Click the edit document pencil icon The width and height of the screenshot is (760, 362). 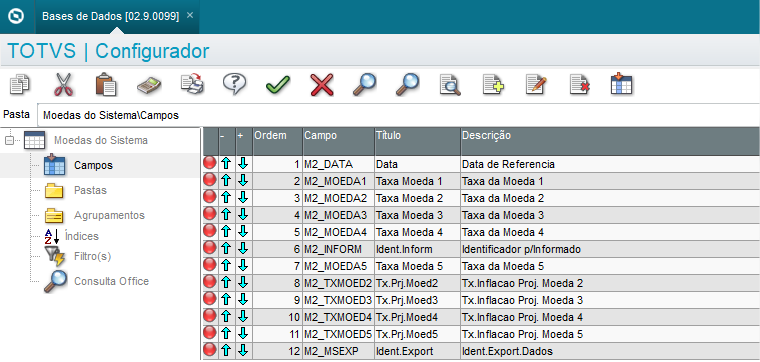537,84
